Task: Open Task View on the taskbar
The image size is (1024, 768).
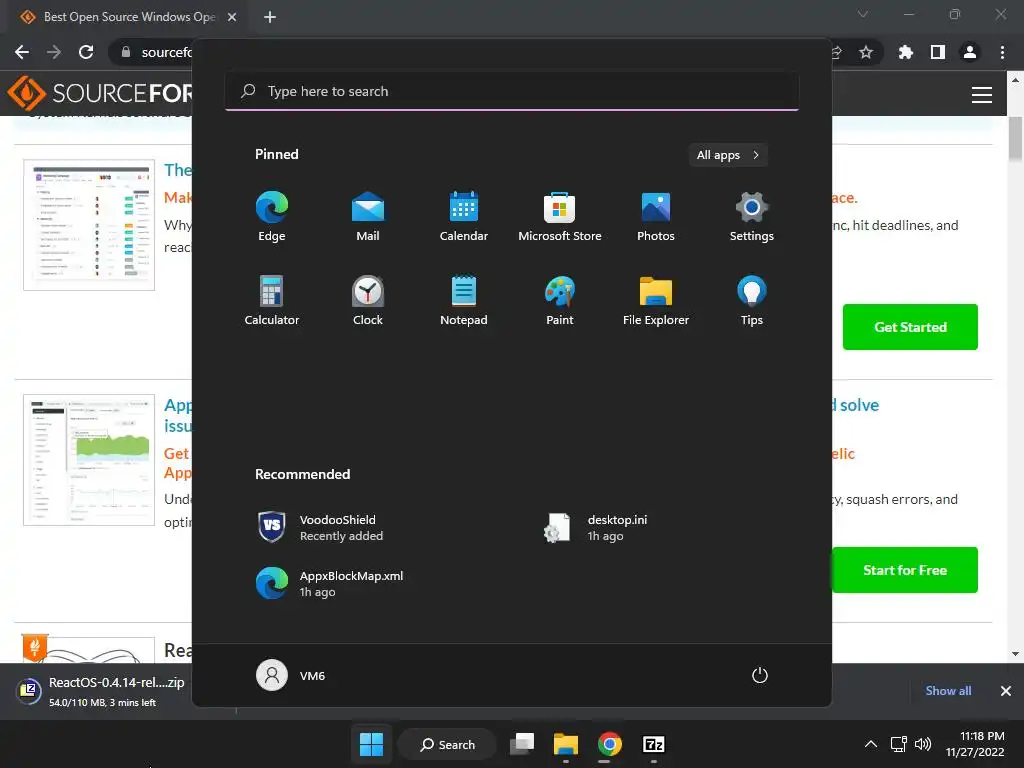Action: (x=522, y=744)
